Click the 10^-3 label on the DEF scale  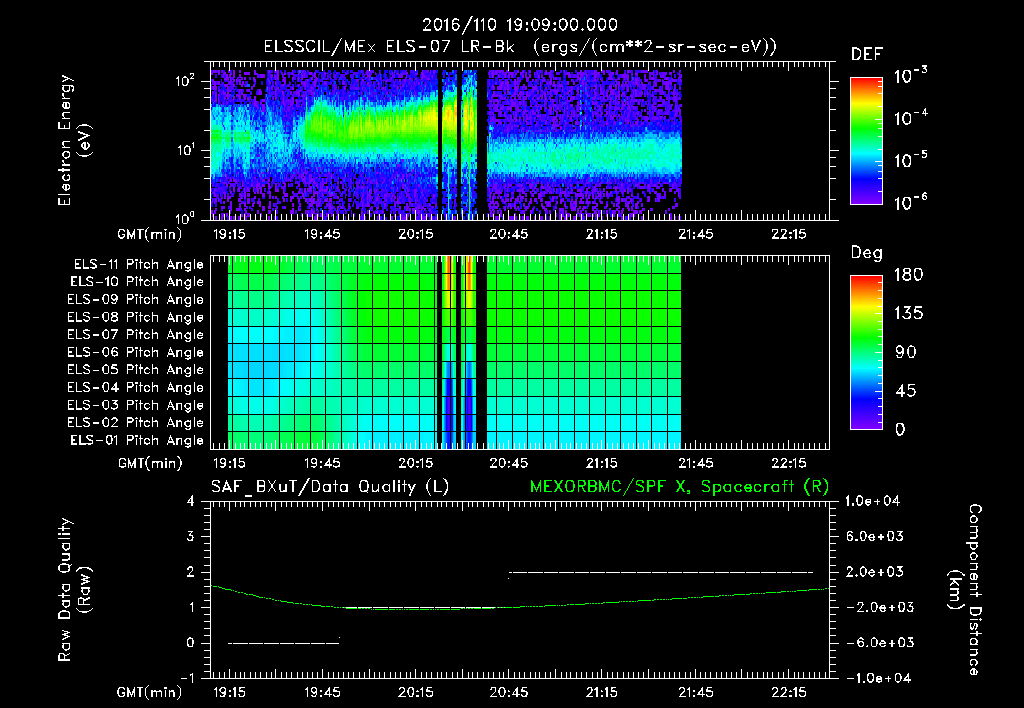pyautogui.click(x=910, y=76)
